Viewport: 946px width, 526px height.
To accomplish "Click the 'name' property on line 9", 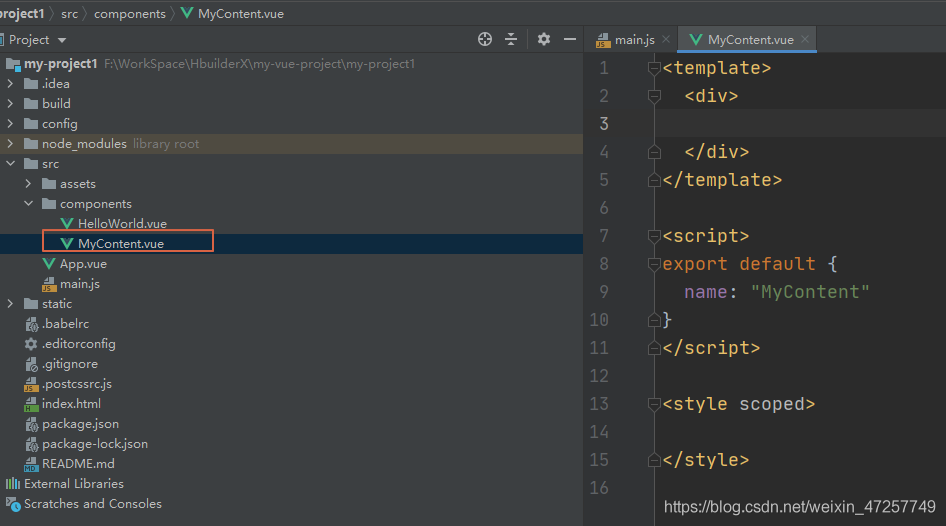I will coord(705,292).
